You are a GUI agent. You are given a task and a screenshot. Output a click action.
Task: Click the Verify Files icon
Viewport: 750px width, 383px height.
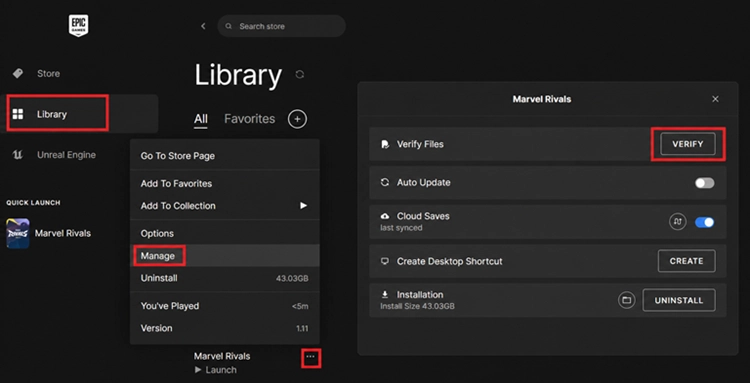[x=385, y=144]
